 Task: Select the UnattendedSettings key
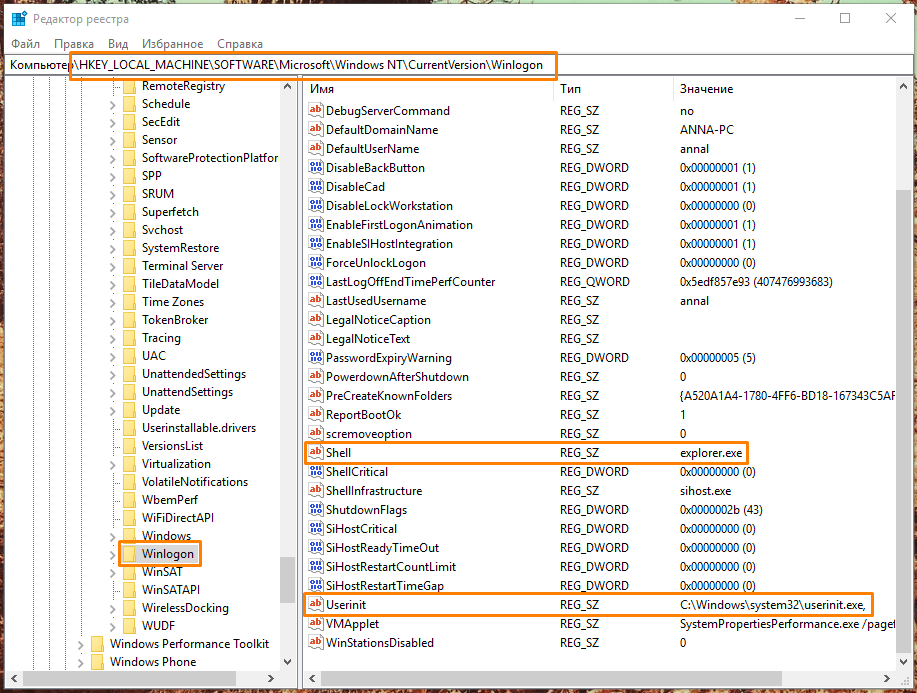(x=194, y=374)
